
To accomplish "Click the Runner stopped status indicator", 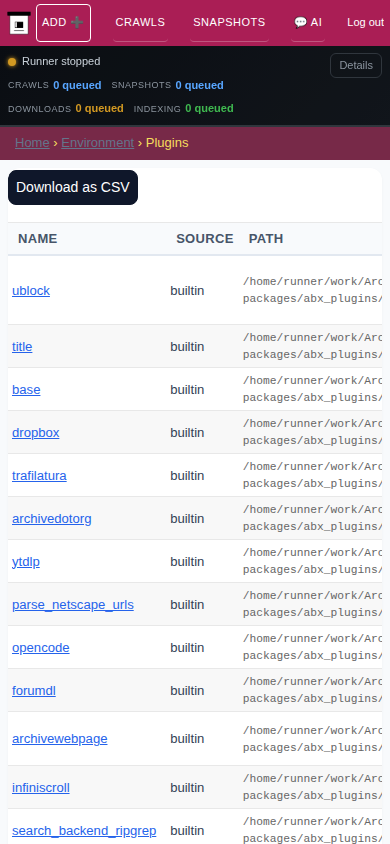I will click(x=54, y=61).
